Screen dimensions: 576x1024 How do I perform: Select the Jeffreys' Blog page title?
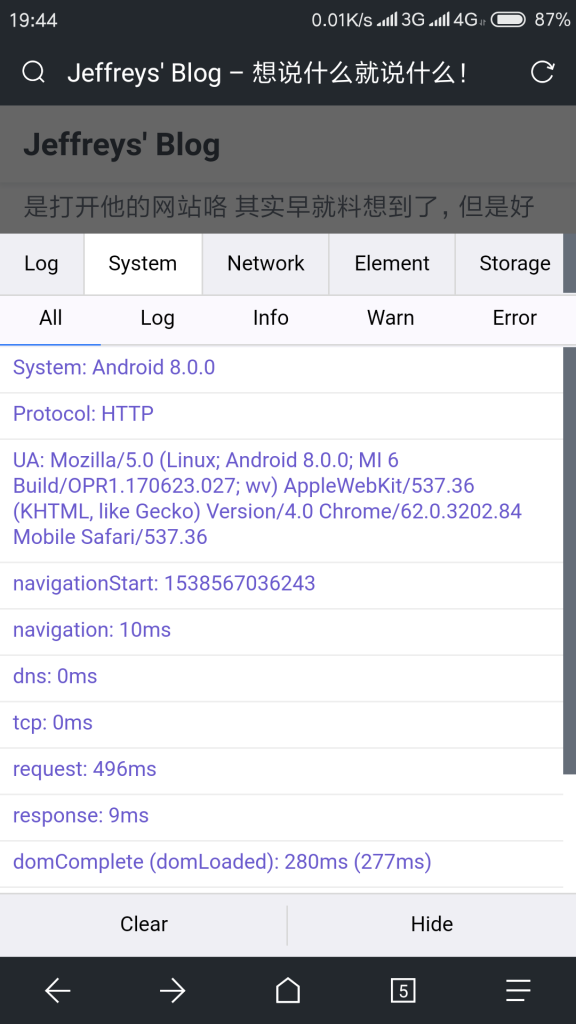122,144
